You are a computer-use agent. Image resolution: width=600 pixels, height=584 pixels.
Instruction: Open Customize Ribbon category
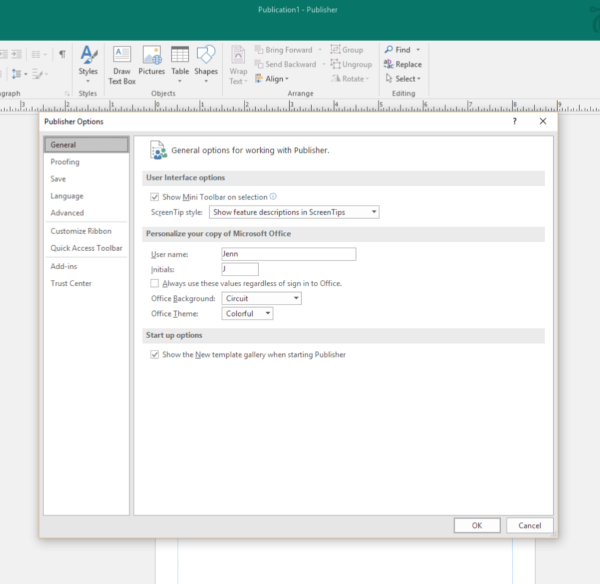(x=86, y=231)
